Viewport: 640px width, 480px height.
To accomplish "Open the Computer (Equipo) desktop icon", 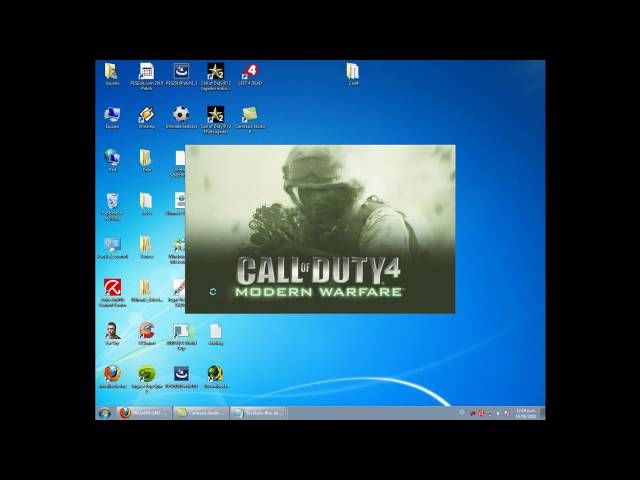I will tap(112, 117).
